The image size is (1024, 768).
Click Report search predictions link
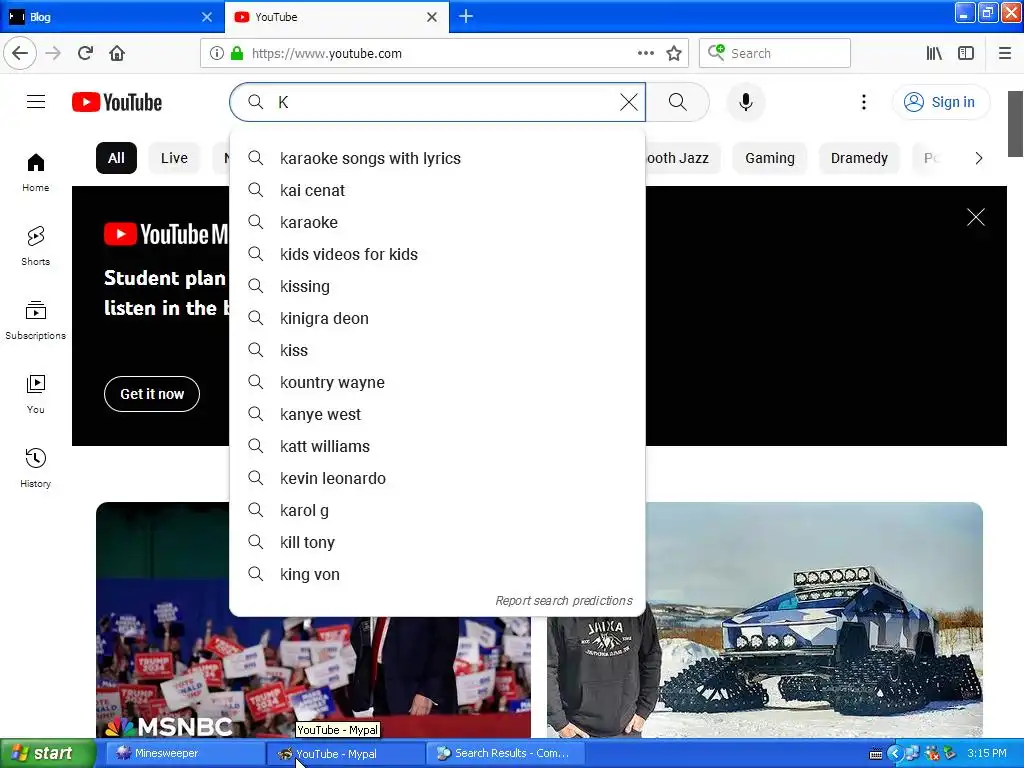[564, 600]
